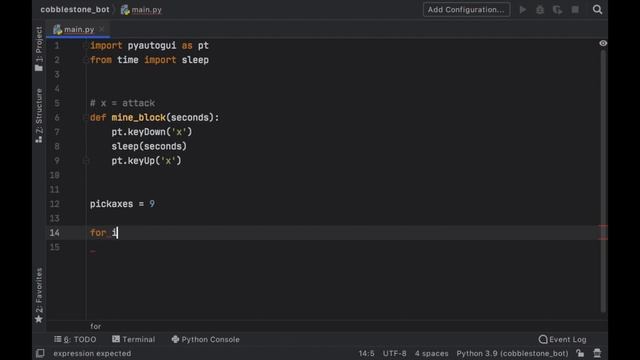640x360 pixels.
Task: Toggle tool window buttons icon in status bar
Action: click(x=40, y=353)
